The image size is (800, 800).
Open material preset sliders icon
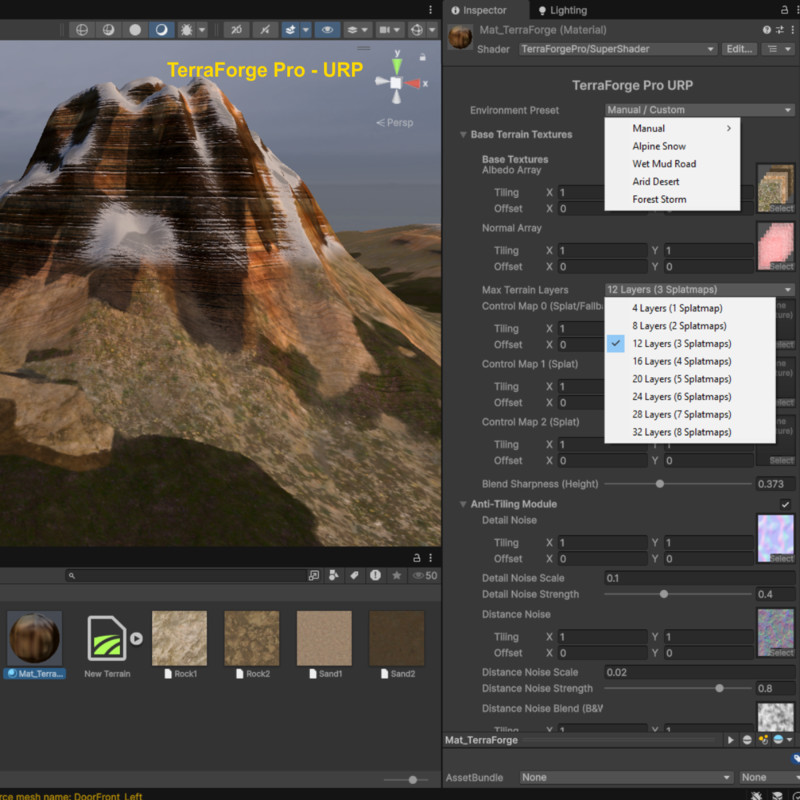(780, 30)
